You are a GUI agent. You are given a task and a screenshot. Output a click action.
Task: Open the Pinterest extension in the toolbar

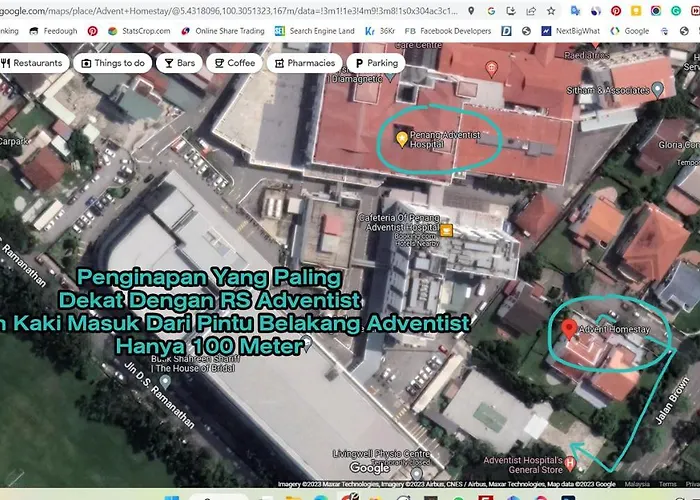click(616, 11)
